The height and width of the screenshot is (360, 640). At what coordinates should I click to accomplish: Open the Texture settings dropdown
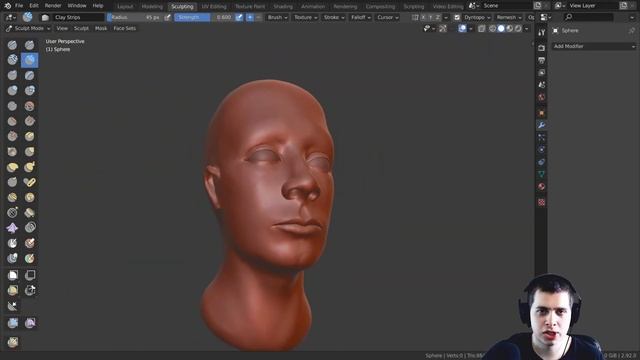pos(305,17)
